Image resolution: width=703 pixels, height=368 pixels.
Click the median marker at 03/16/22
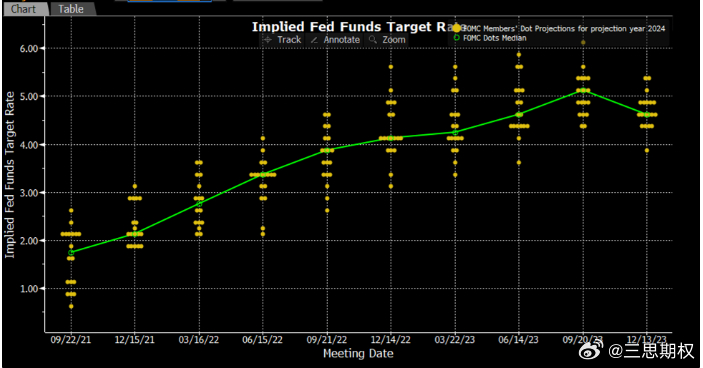pos(199,204)
